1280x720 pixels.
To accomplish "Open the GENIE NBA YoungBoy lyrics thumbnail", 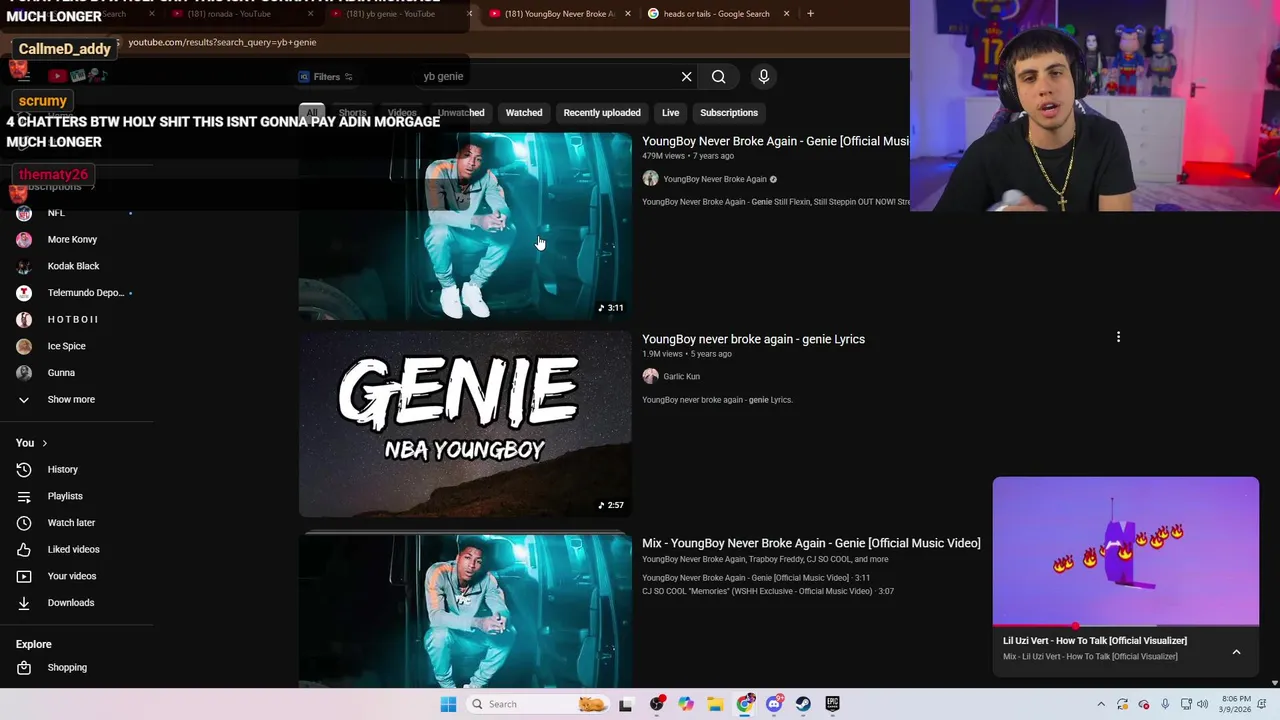I will (x=465, y=424).
